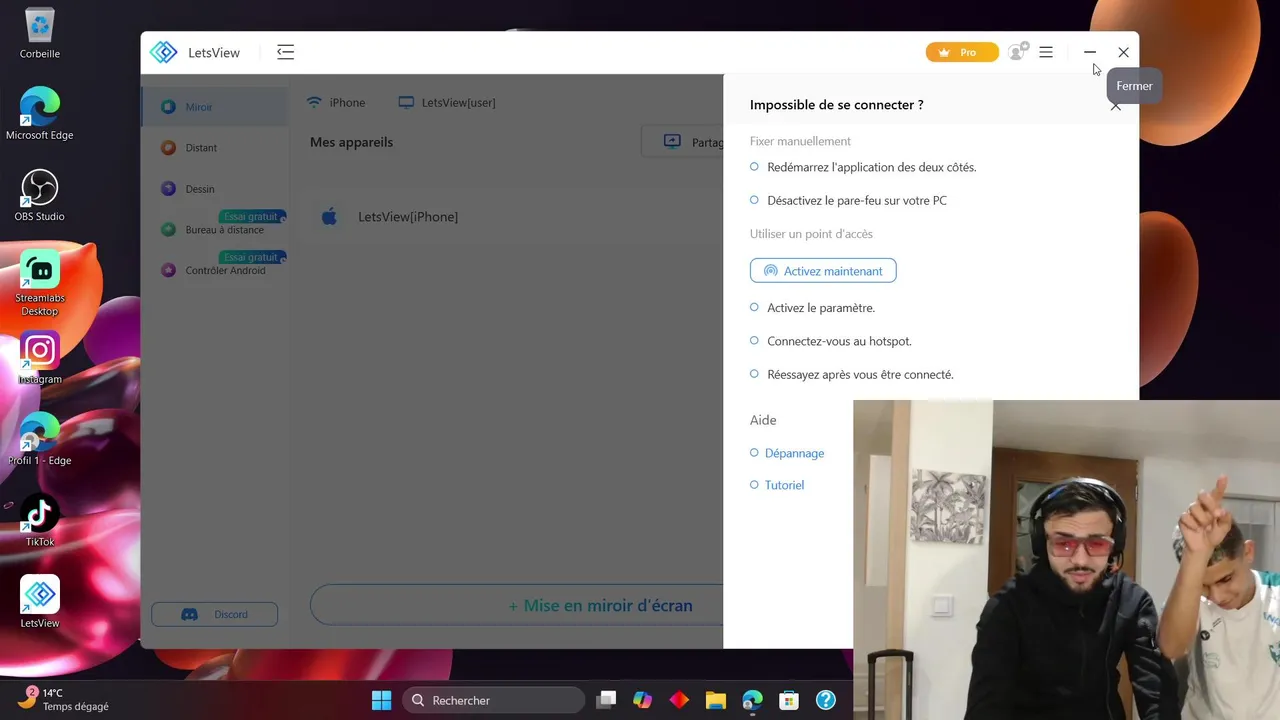Screen dimensions: 1280x720
Task: Open the Discord button
Action: click(214, 614)
